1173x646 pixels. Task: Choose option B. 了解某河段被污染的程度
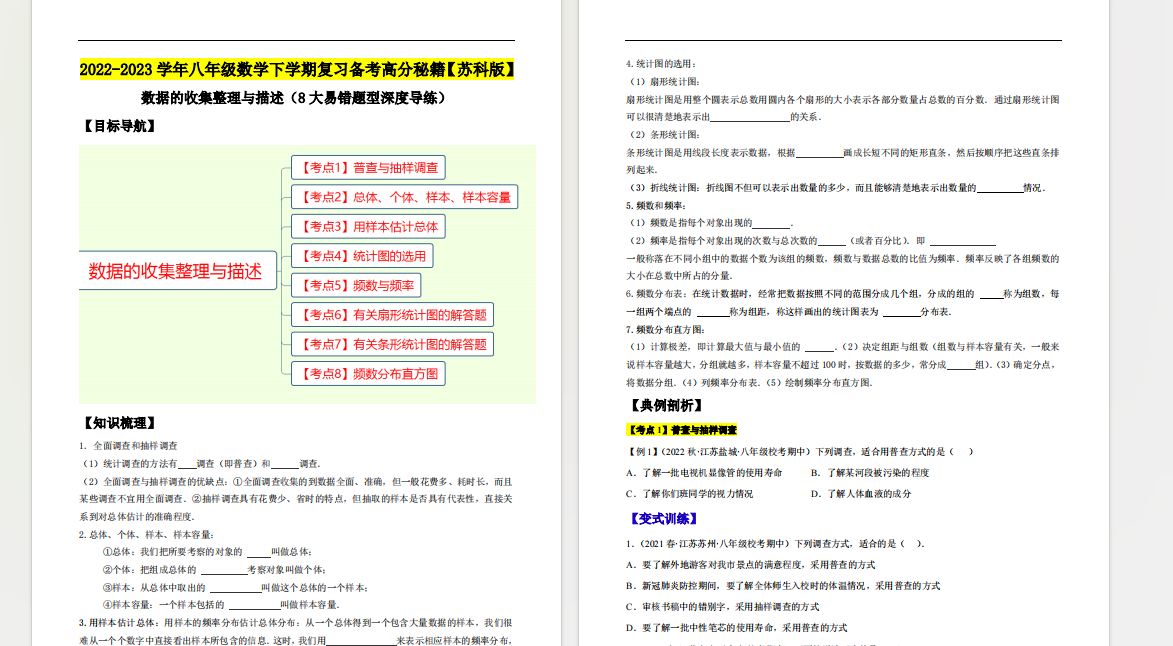click(x=870, y=473)
